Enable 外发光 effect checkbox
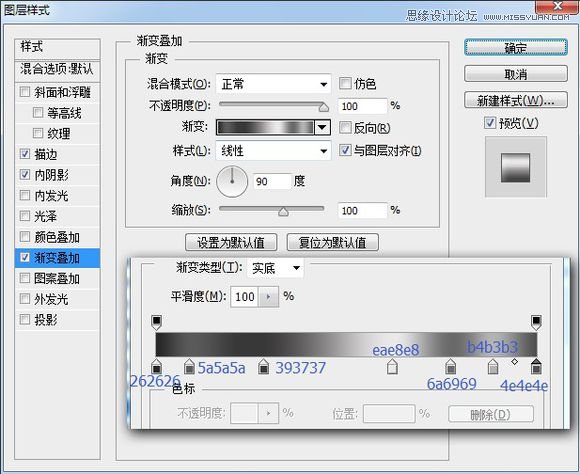Viewport: 580px width, 474px height. (25, 298)
